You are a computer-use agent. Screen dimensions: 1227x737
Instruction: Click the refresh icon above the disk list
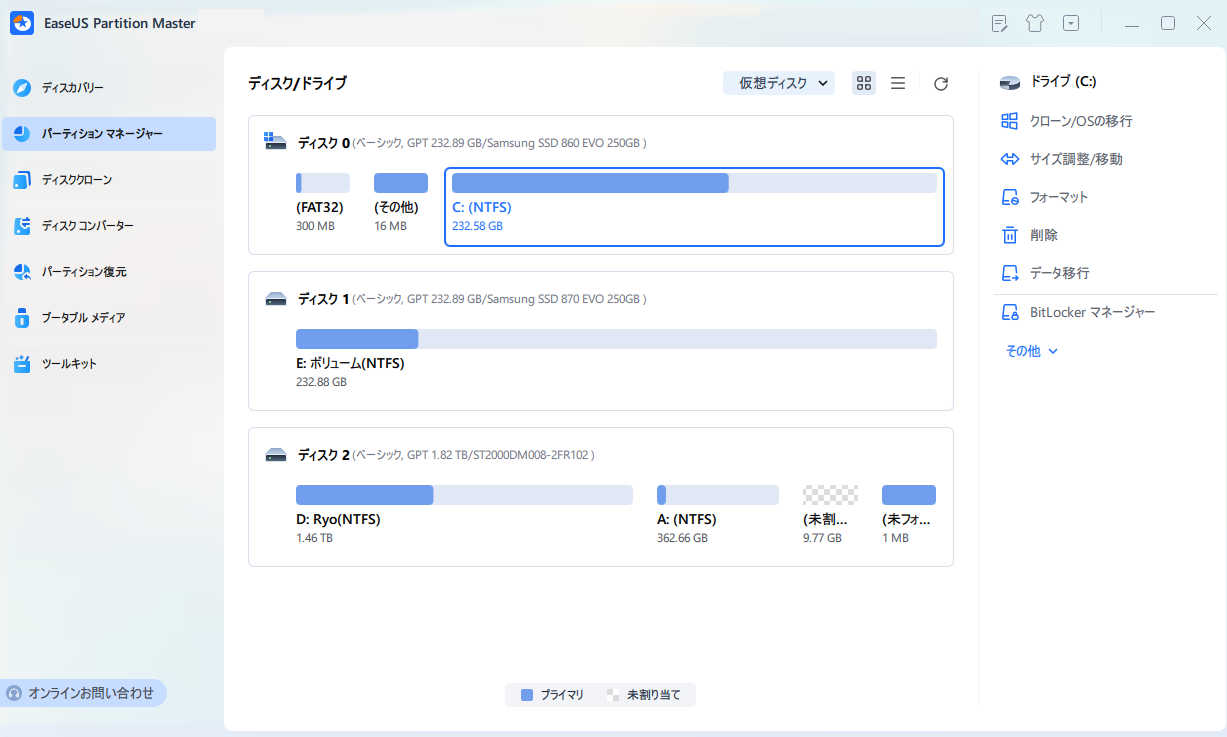pyautogui.click(x=940, y=83)
